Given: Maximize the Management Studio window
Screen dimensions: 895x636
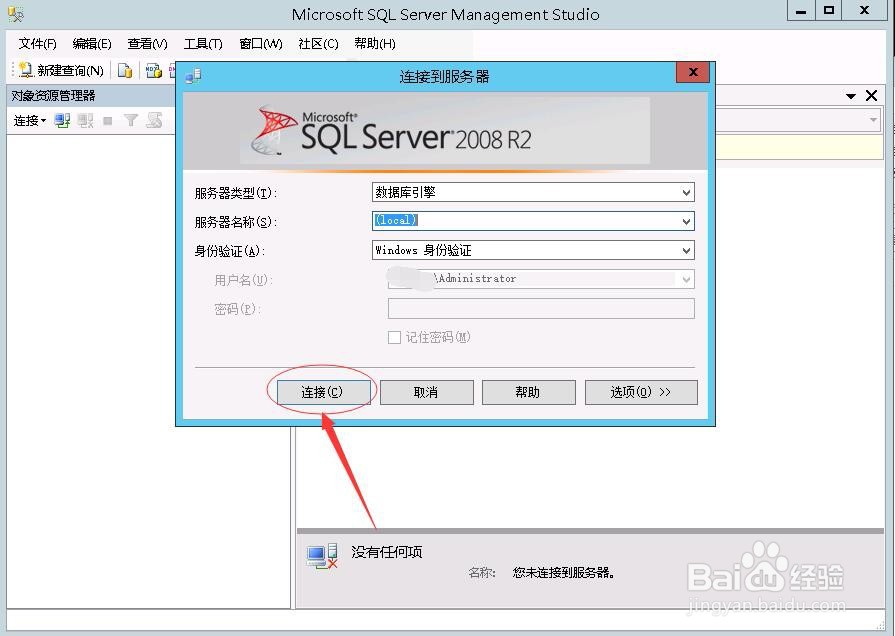Looking at the screenshot, I should click(828, 11).
